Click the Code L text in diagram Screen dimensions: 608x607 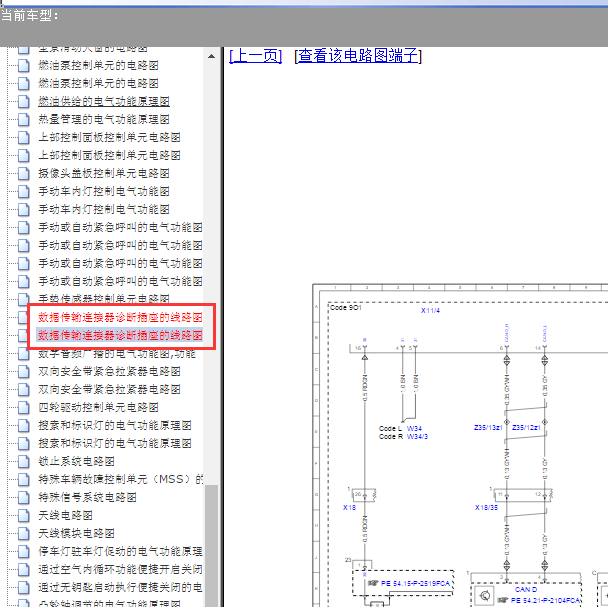[x=390, y=428]
